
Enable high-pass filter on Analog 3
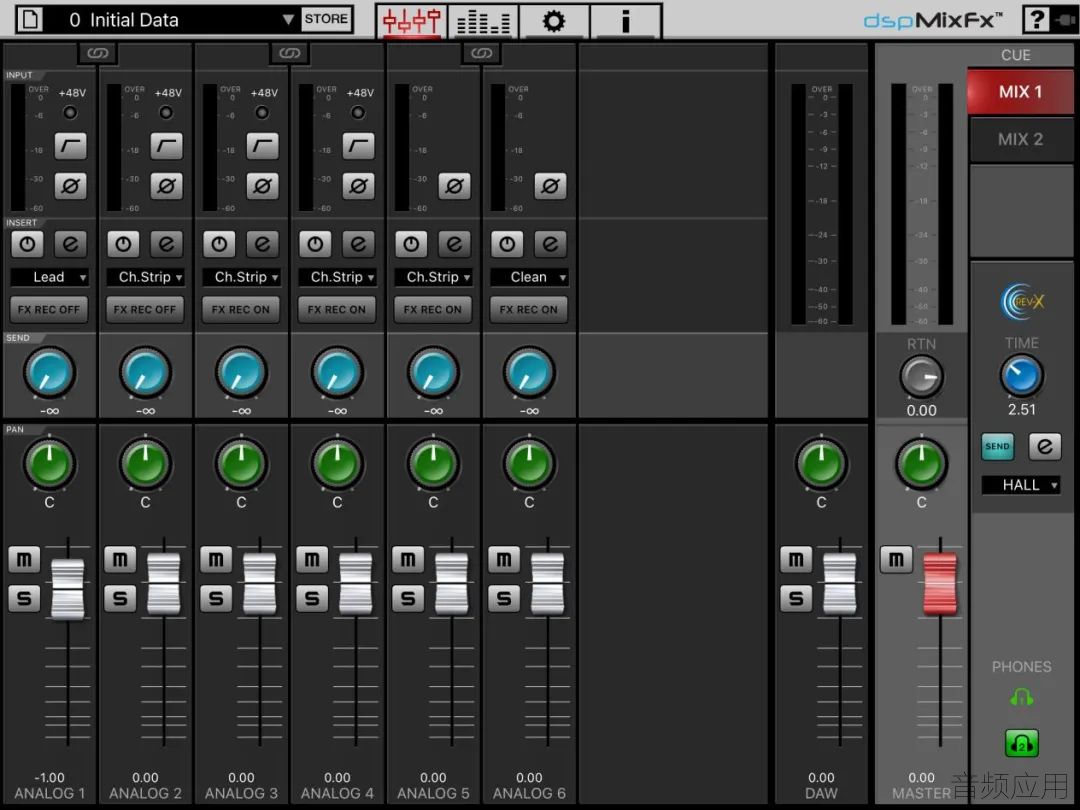coord(262,146)
